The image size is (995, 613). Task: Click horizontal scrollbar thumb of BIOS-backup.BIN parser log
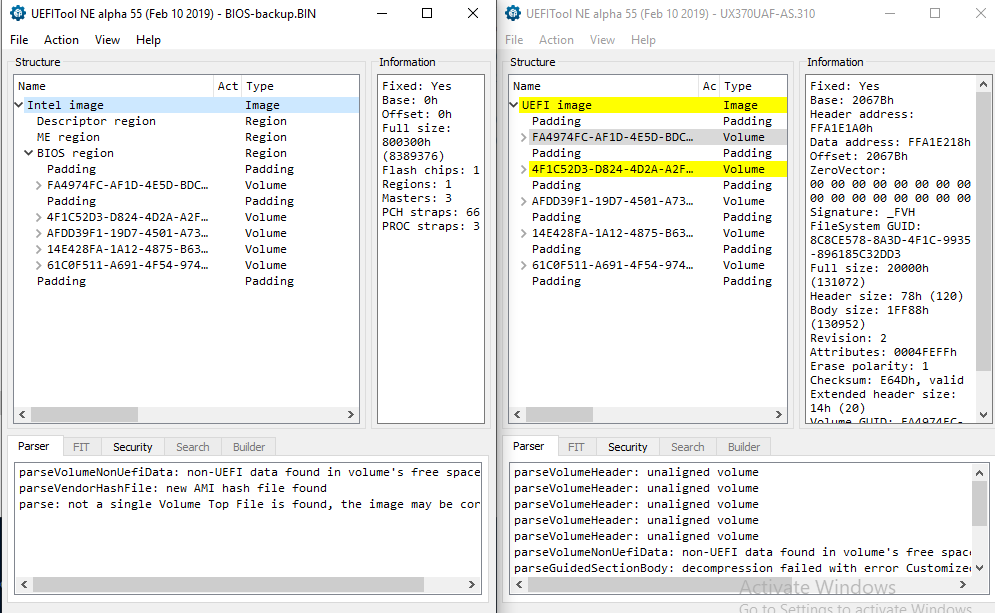pos(228,584)
